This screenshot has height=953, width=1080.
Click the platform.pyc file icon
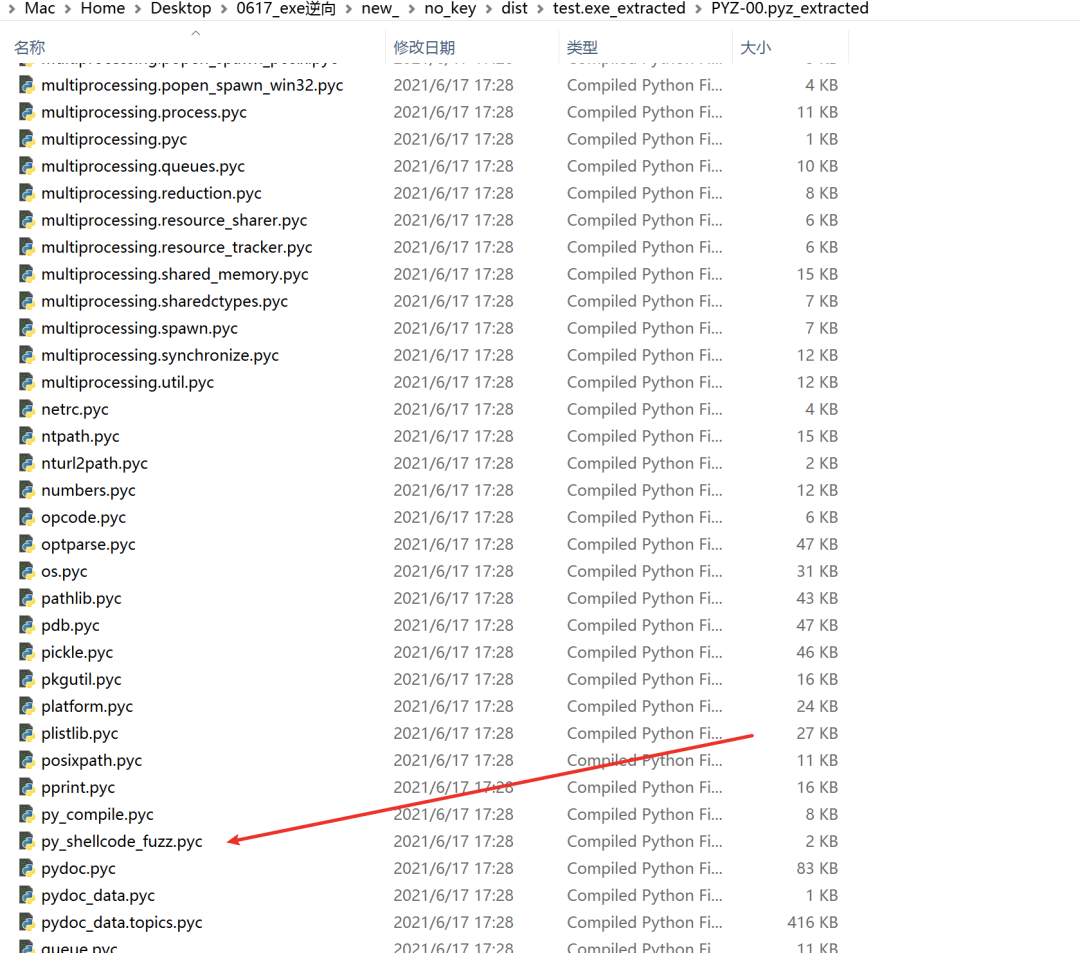pos(27,706)
